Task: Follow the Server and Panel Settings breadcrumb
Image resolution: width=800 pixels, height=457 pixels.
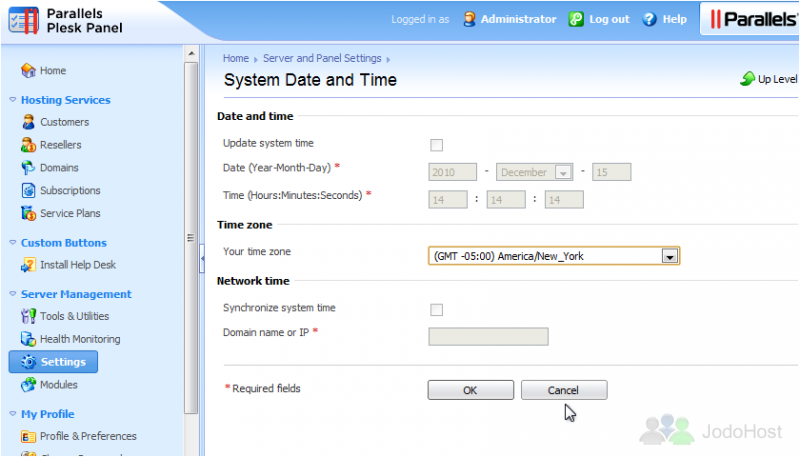Action: pyautogui.click(x=322, y=58)
